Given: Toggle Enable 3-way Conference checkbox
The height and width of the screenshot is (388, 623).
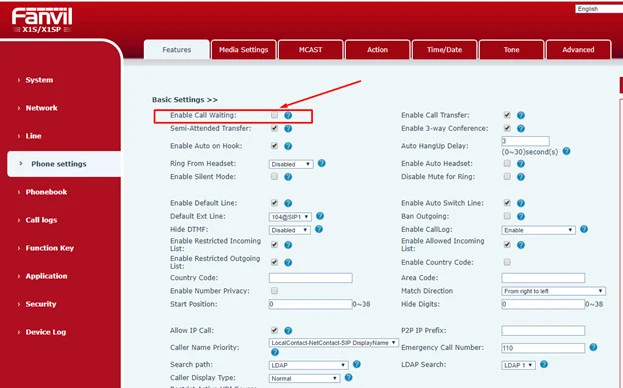Looking at the screenshot, I should coord(507,128).
